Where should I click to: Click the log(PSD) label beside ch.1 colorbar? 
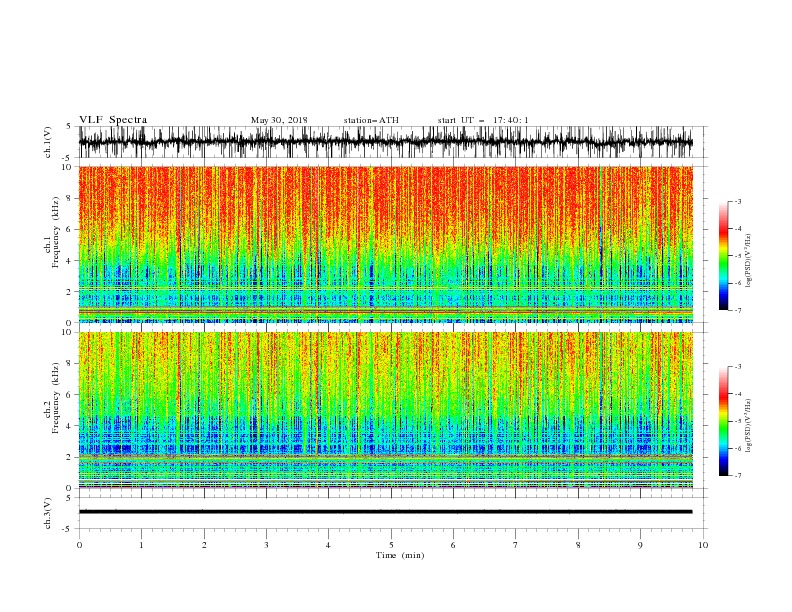point(748,261)
